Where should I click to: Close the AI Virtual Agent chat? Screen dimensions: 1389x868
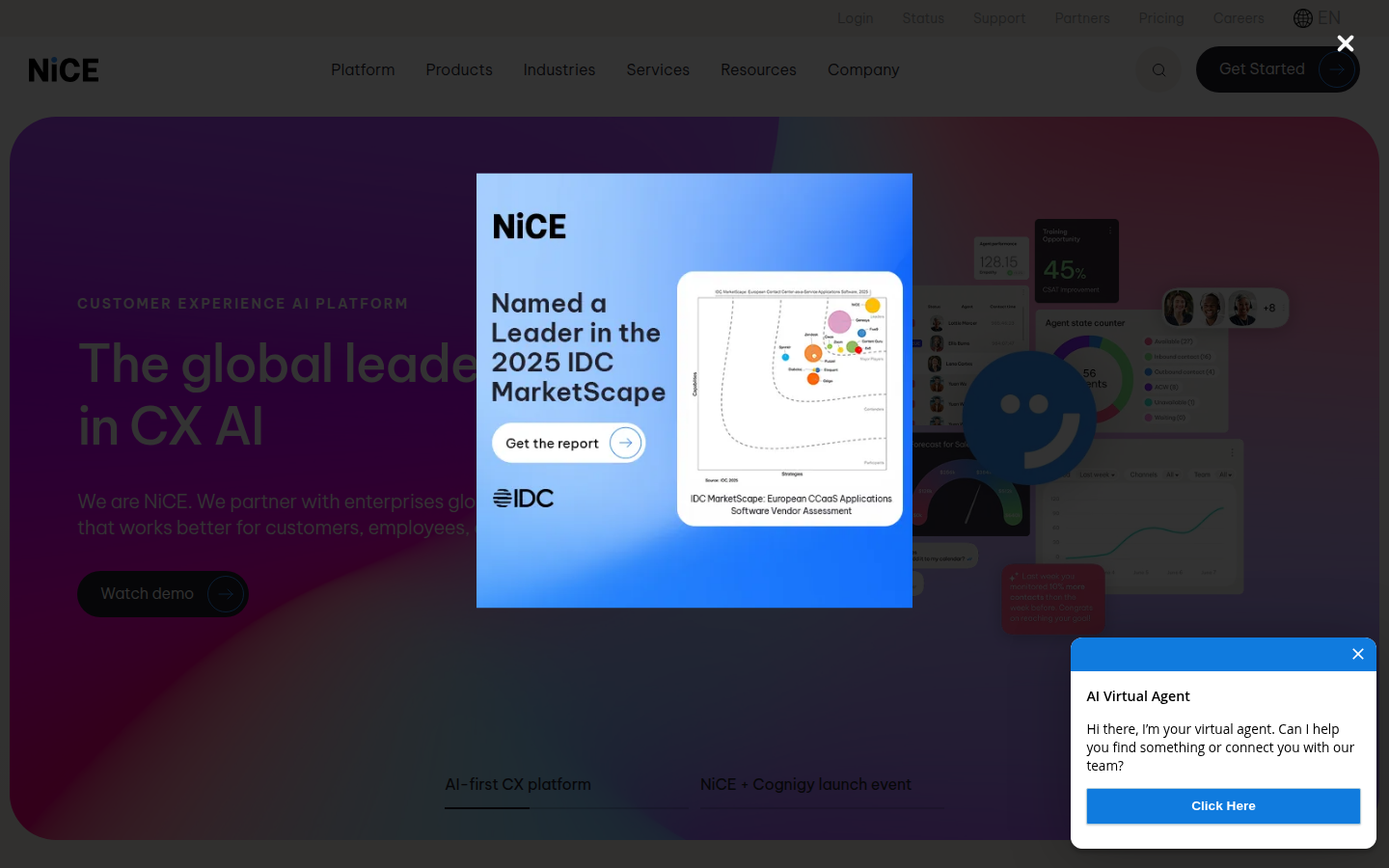click(1357, 654)
